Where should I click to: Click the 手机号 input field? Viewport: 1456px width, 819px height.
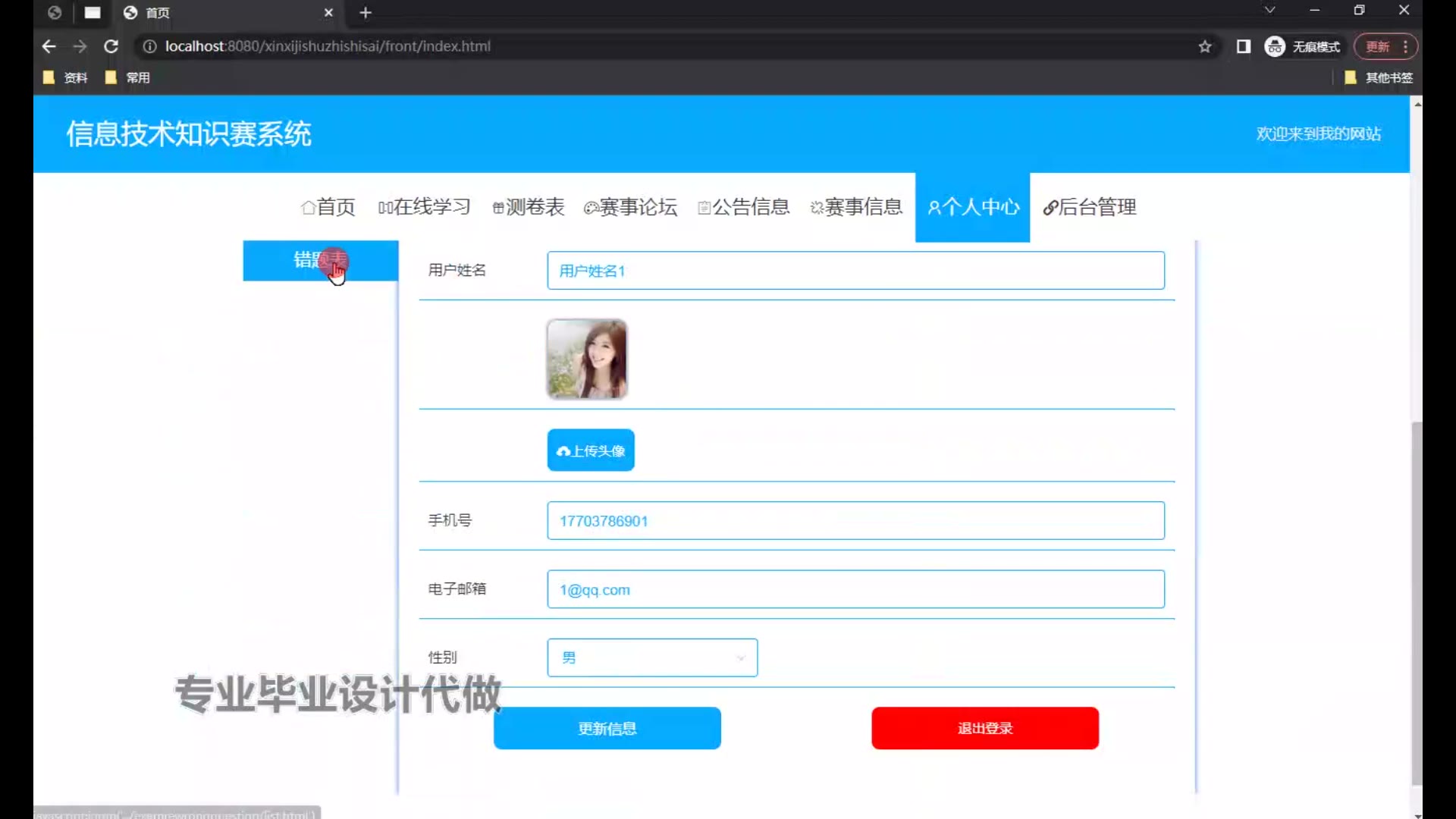pyautogui.click(x=855, y=521)
